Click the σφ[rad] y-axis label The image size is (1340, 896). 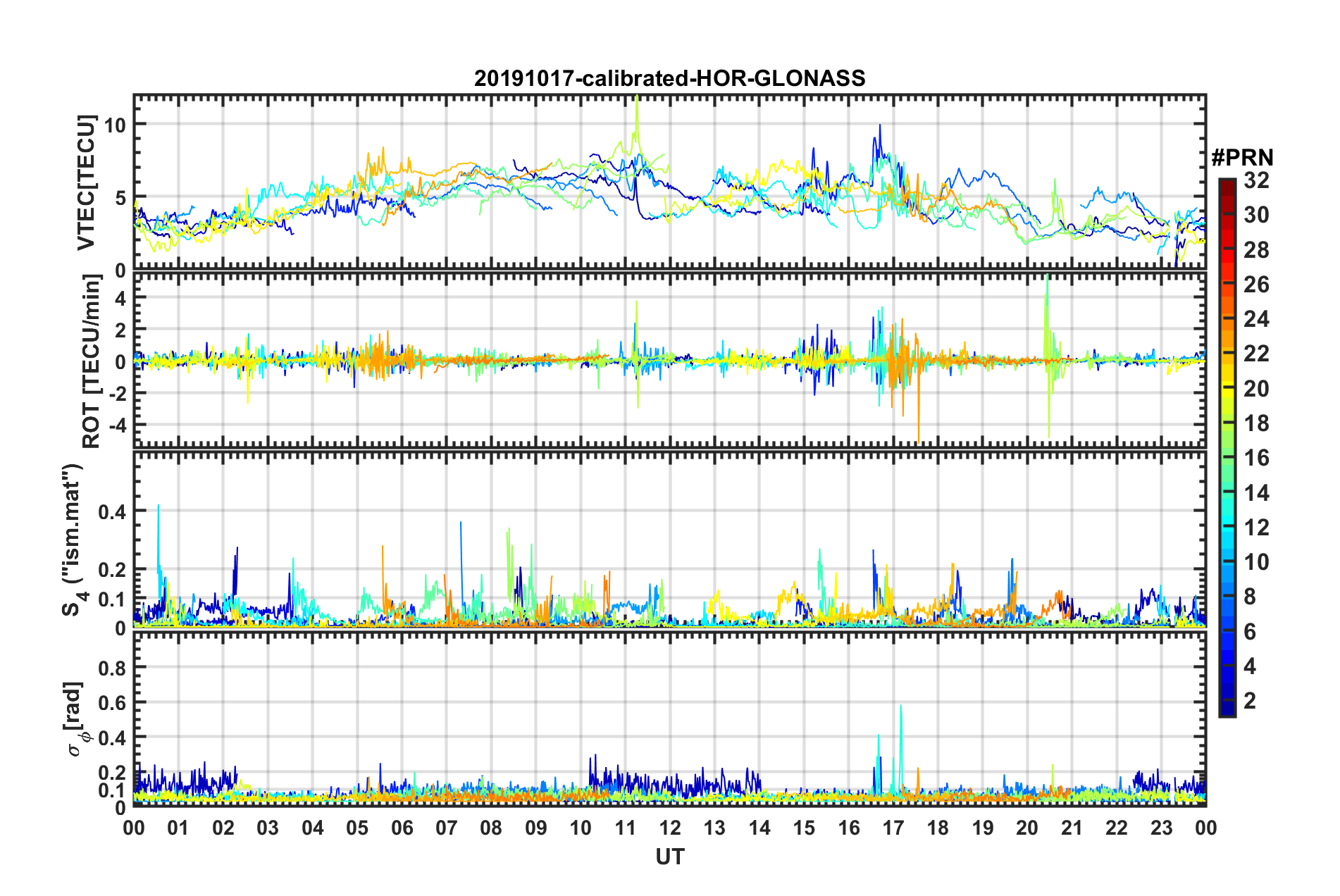point(76,718)
